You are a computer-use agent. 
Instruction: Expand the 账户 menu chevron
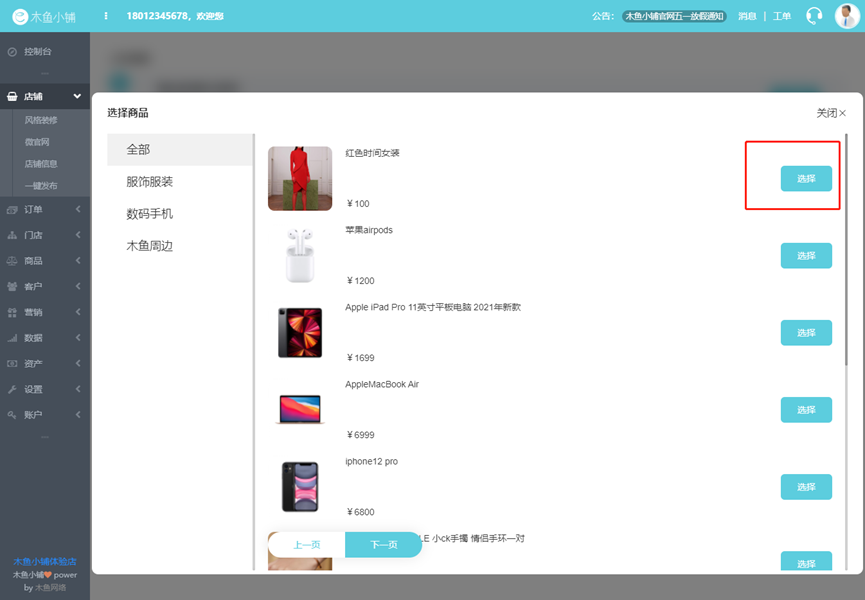78,414
